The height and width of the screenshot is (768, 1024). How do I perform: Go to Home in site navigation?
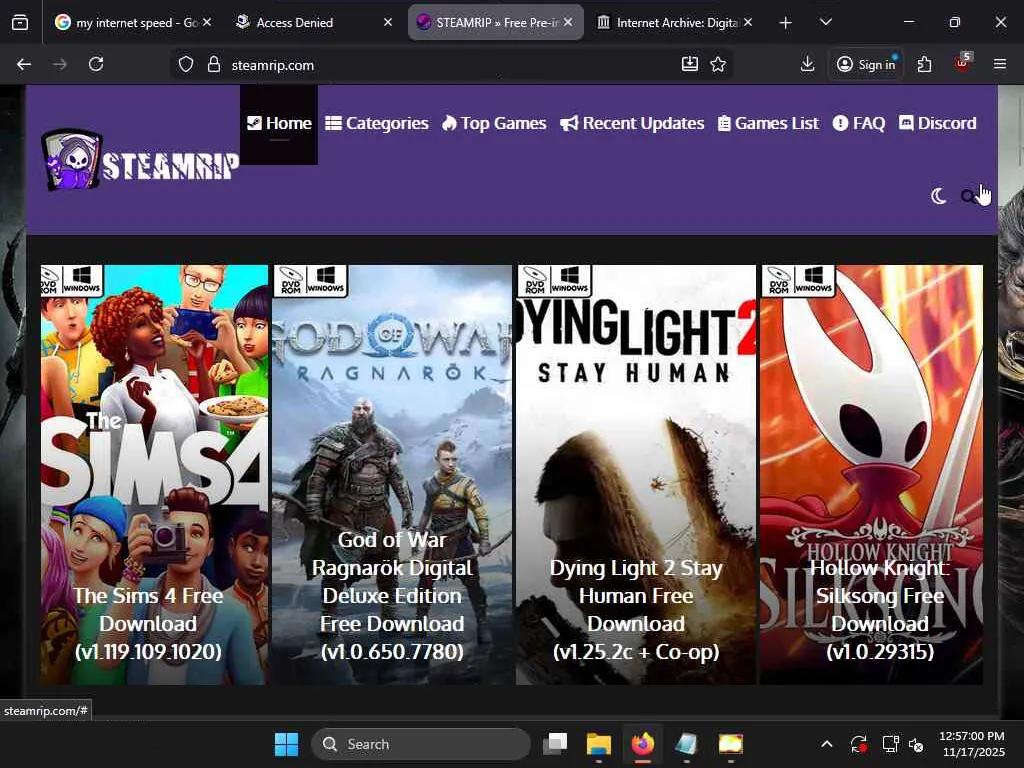coord(279,123)
